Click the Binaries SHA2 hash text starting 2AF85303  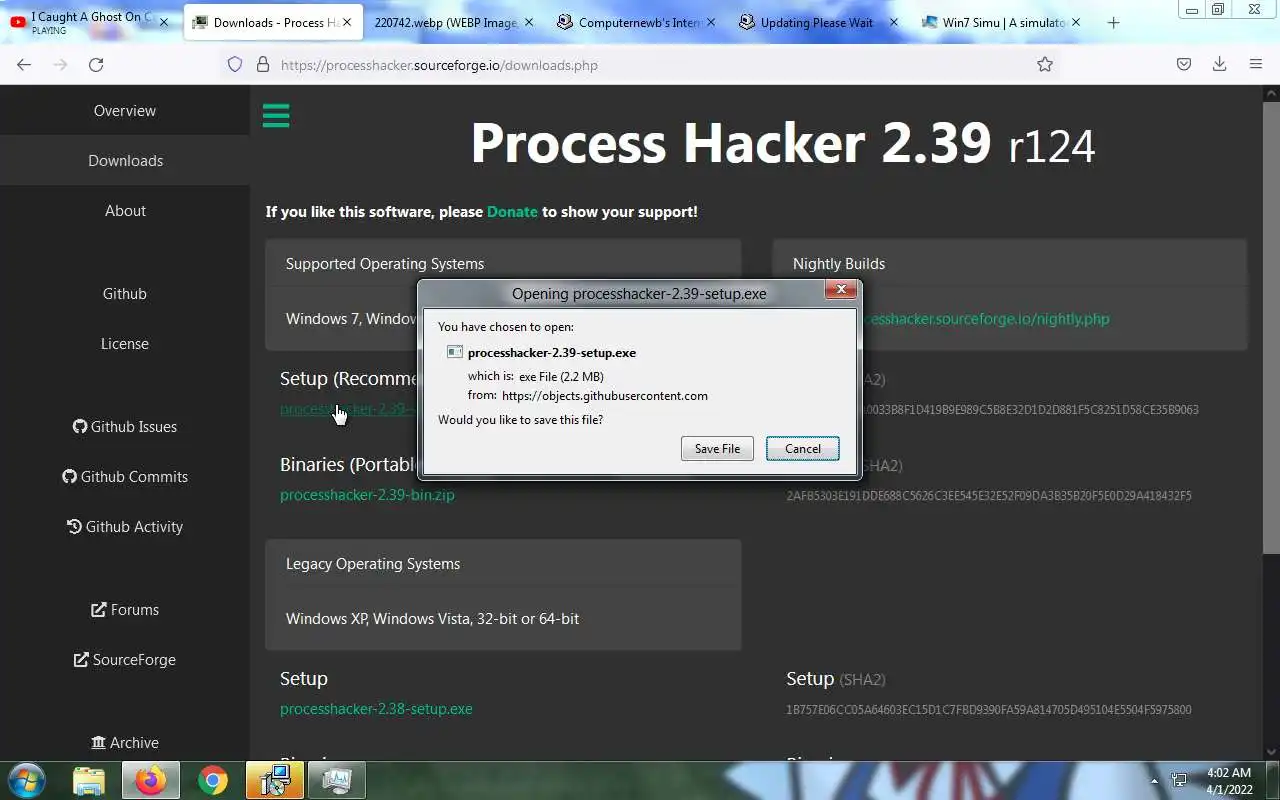tap(989, 496)
